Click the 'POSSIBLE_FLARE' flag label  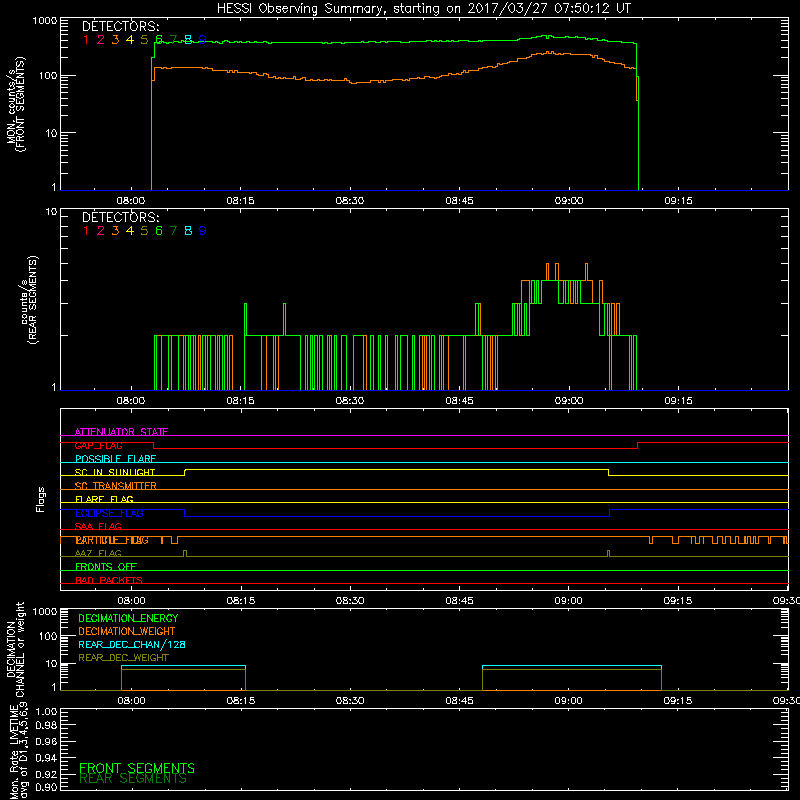(115, 459)
